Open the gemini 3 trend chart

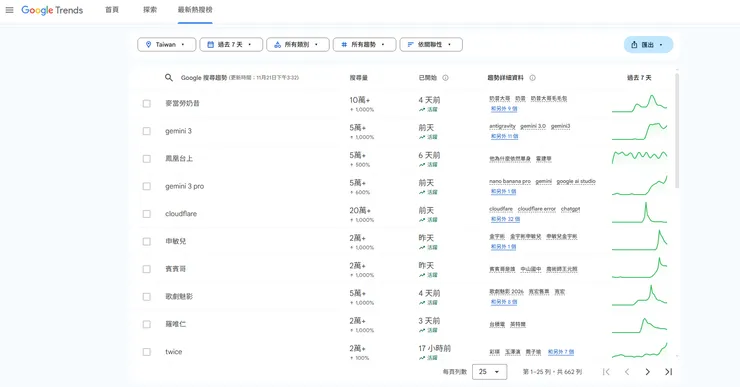pos(639,131)
